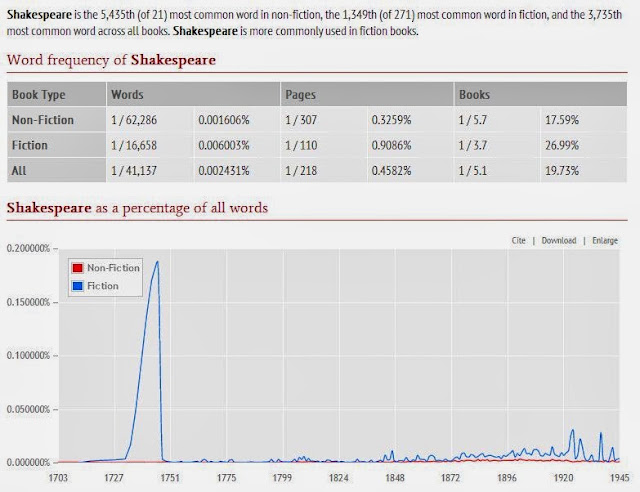This screenshot has width=640, height=492.
Task: Select the Non-Fiction legend label
Action: pyautogui.click(x=113, y=268)
